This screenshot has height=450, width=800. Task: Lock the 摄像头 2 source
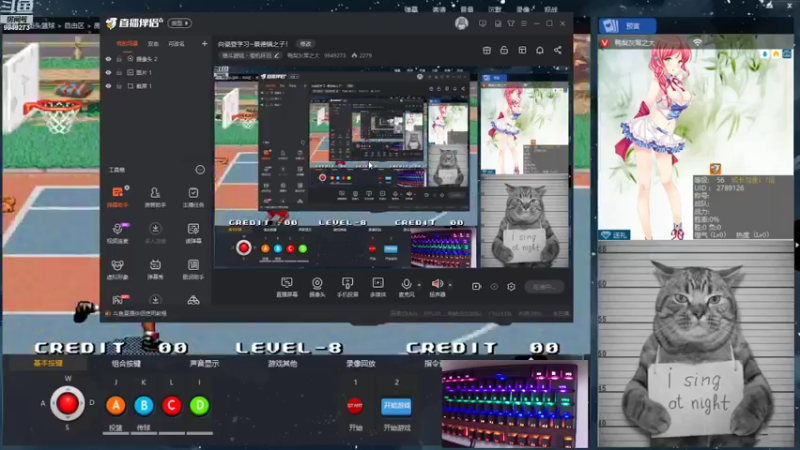[x=119, y=59]
